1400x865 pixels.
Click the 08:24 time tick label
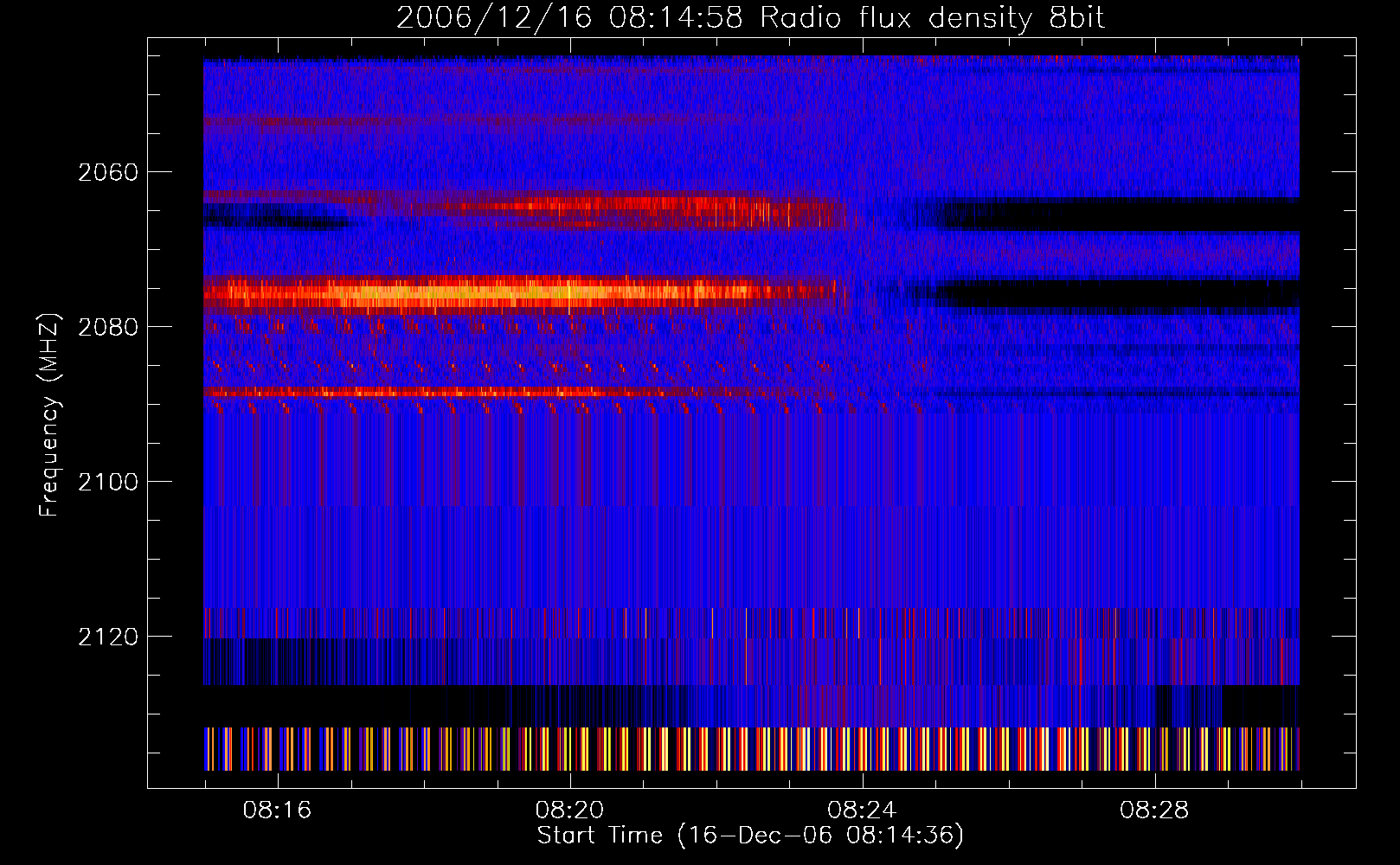[862, 811]
